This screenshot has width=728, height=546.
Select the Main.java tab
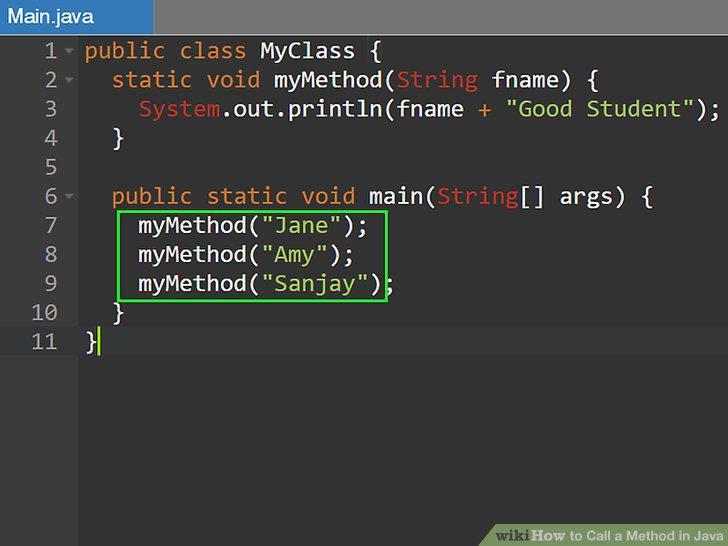[x=76, y=17]
